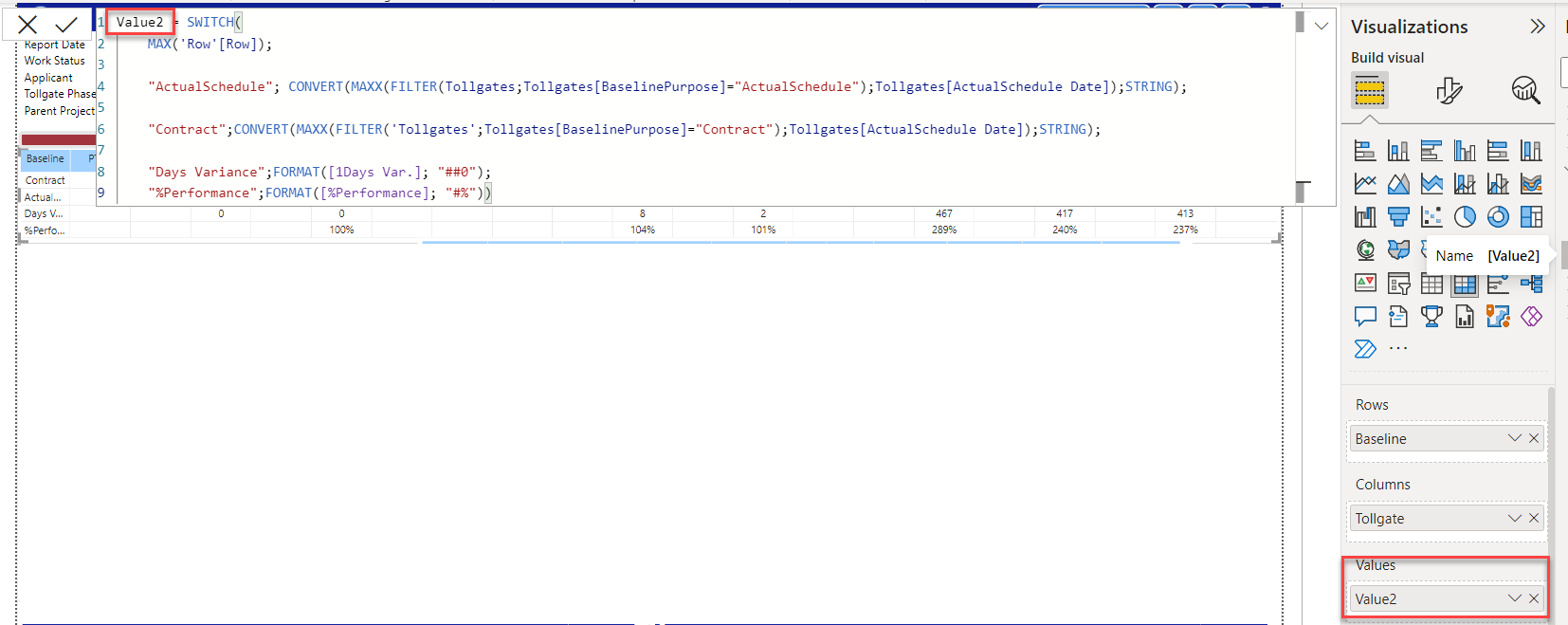This screenshot has width=1568, height=625.
Task: Open the Tollgate field dropdown in Columns
Action: point(1514,518)
